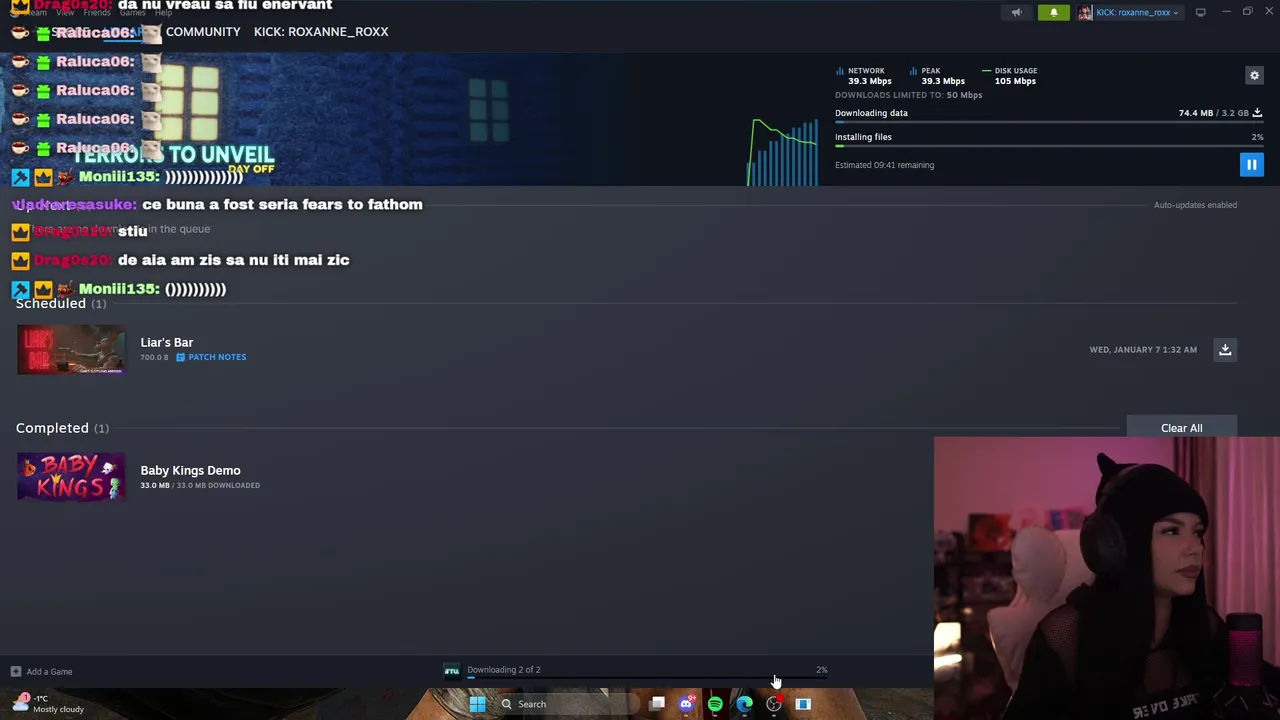Click Add a Game
Viewport: 1280px width, 720px height.
[49, 672]
